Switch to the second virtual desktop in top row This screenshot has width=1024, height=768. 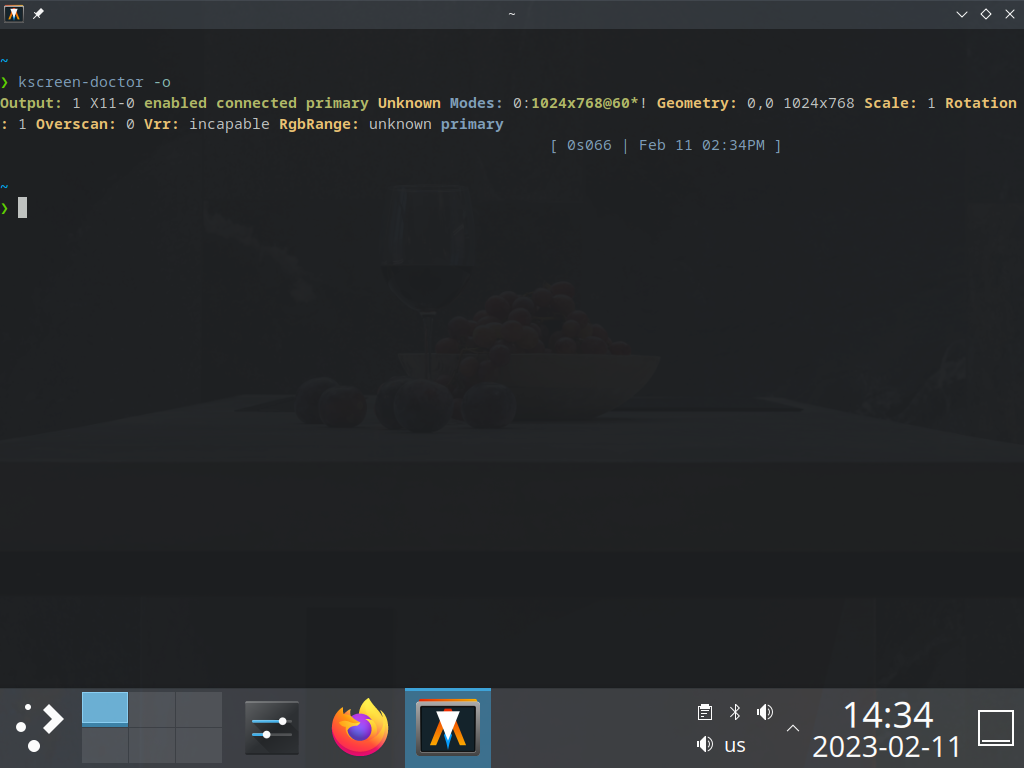pyautogui.click(x=152, y=709)
